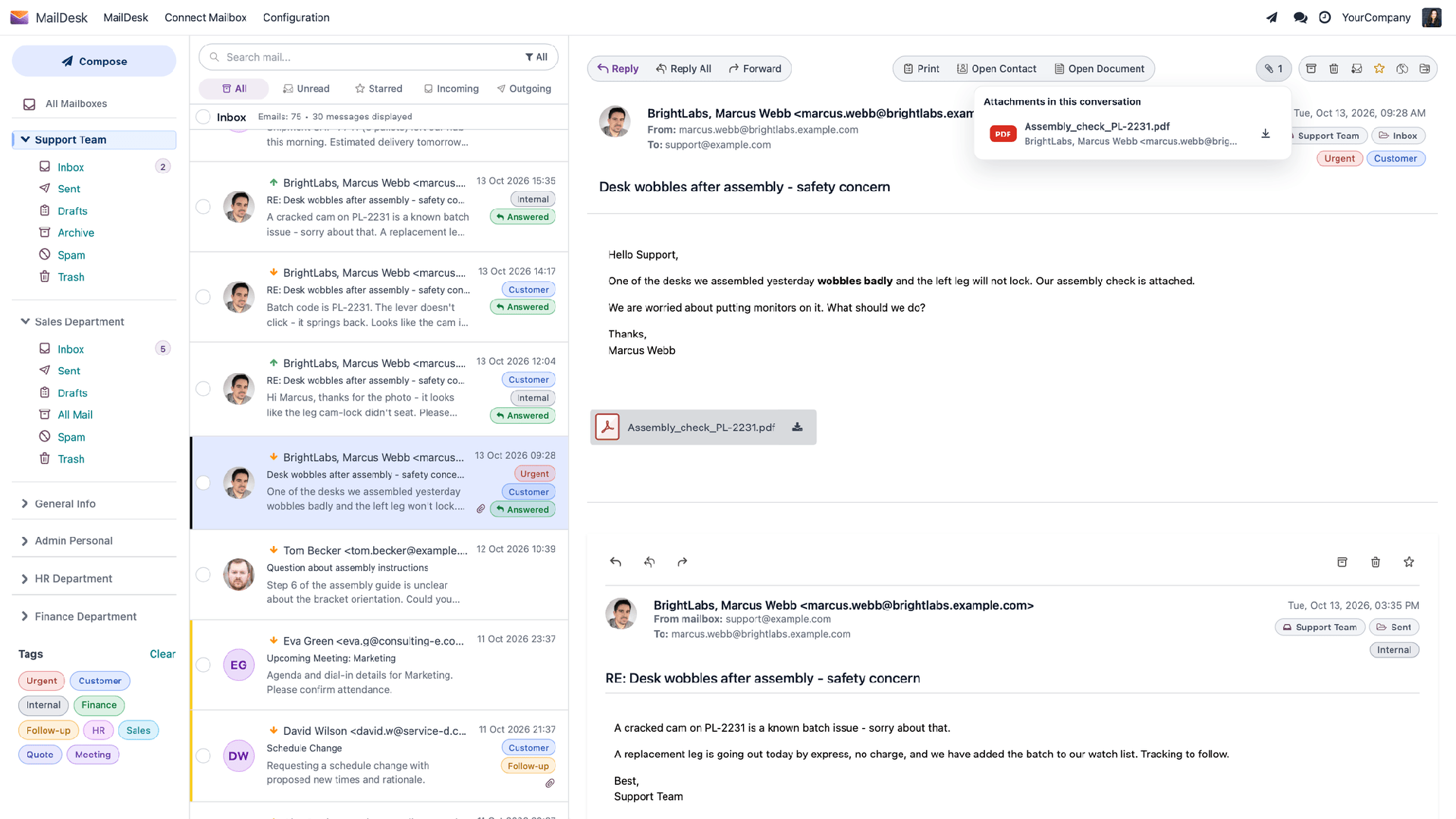
Task: Download Assembly_check_PL-2231.pdf from the attachments popup
Action: [1266, 133]
